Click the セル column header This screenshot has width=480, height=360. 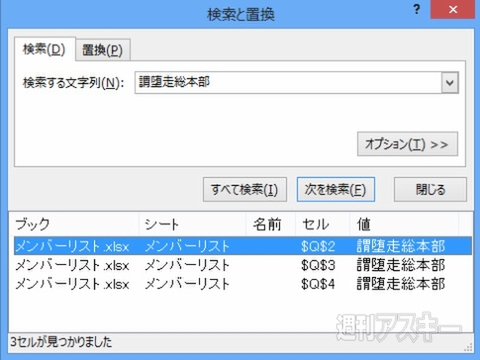click(x=323, y=224)
